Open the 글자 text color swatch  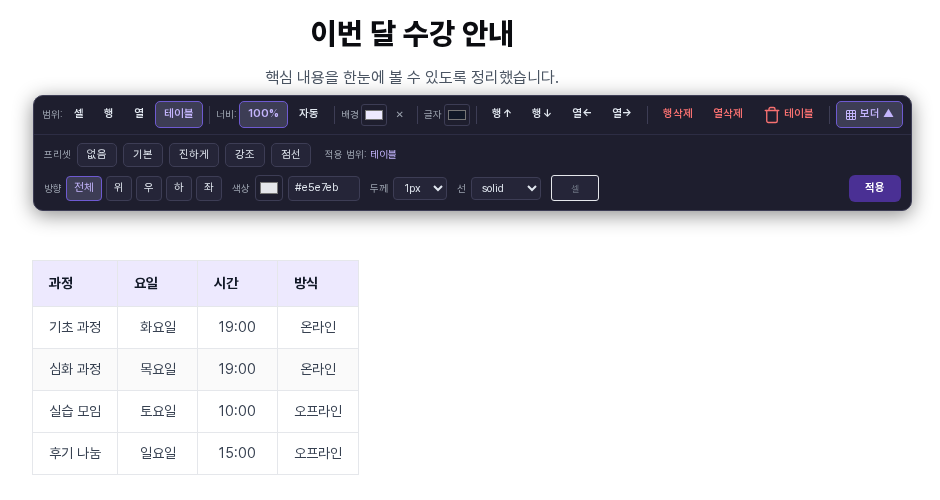[457, 115]
